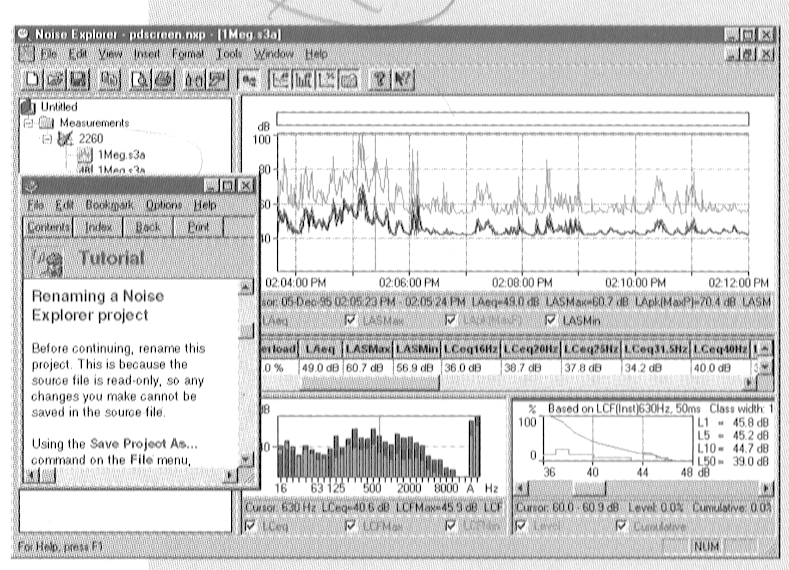Click the data table scroll right arrow
The width and height of the screenshot is (789, 570).
[750, 383]
